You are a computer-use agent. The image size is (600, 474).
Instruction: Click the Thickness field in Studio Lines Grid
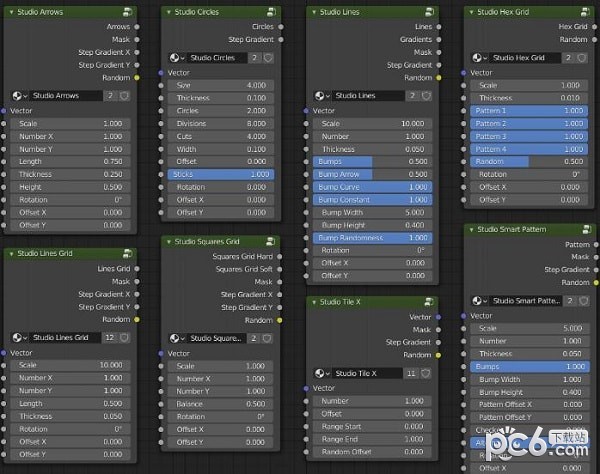tap(70, 416)
